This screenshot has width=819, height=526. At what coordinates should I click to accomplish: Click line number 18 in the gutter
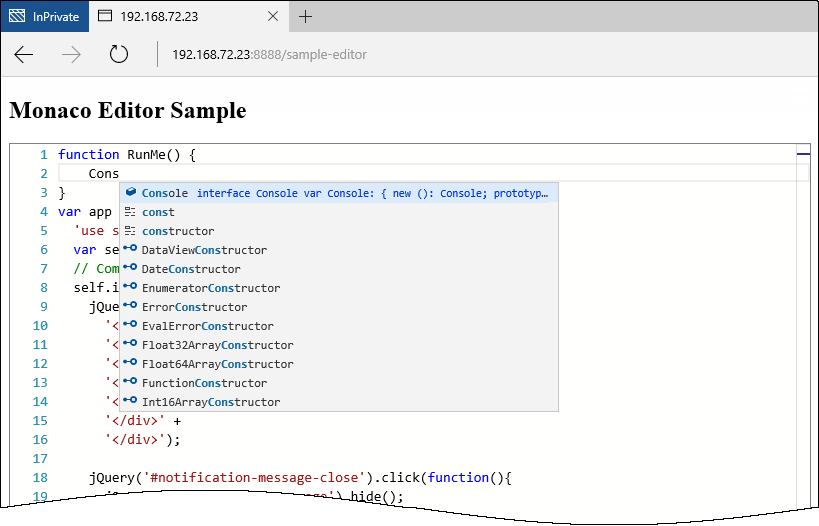(40, 478)
